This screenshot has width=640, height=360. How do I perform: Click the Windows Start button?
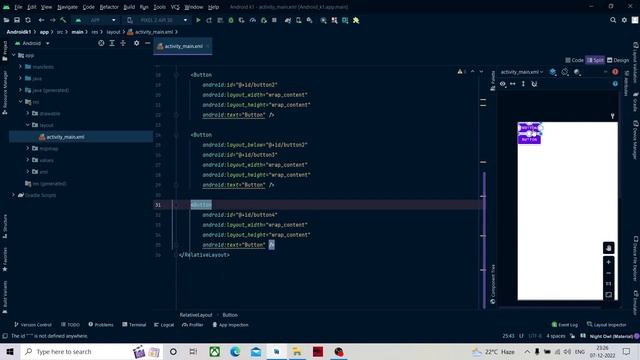10,351
